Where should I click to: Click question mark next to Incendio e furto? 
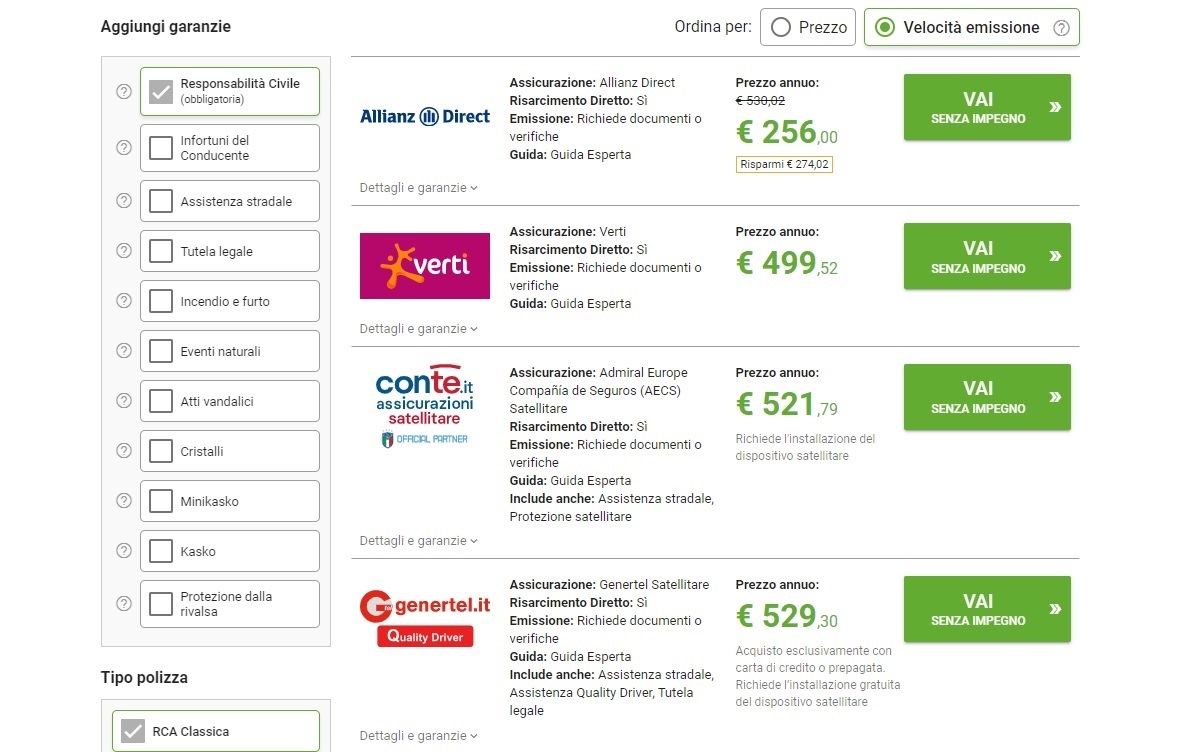[124, 301]
